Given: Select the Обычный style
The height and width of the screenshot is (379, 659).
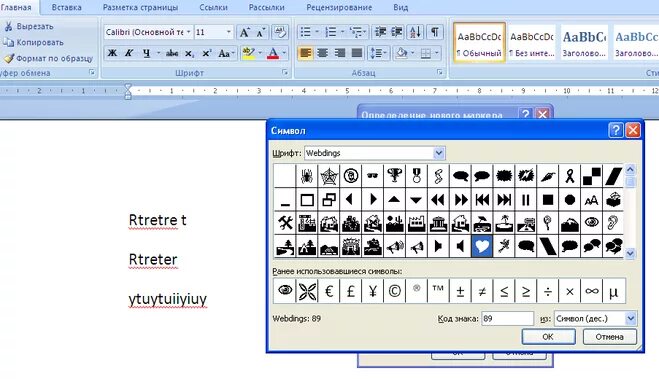Looking at the screenshot, I should pyautogui.click(x=479, y=43).
